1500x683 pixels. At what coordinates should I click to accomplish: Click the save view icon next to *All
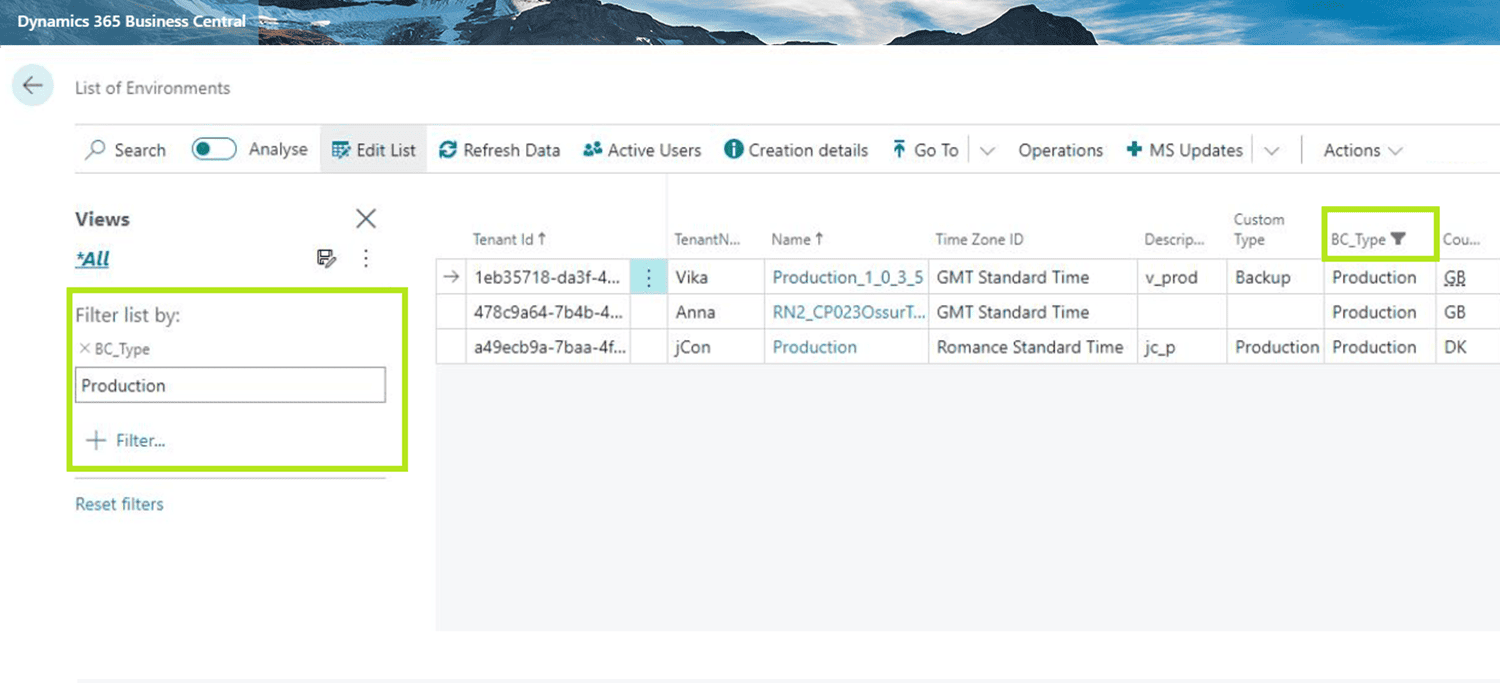coord(326,259)
